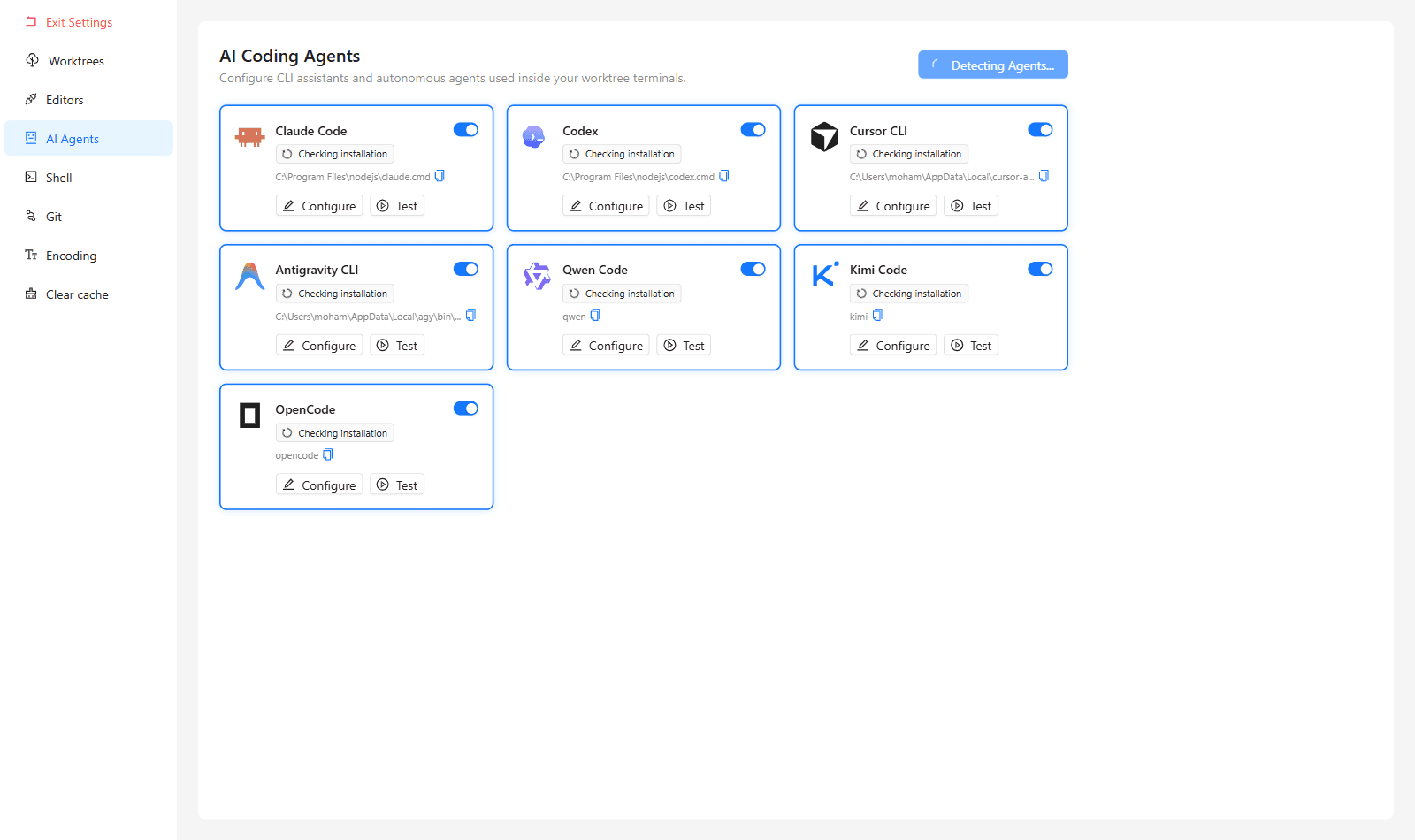
Task: Run Test for Kimi Code
Action: point(971,346)
